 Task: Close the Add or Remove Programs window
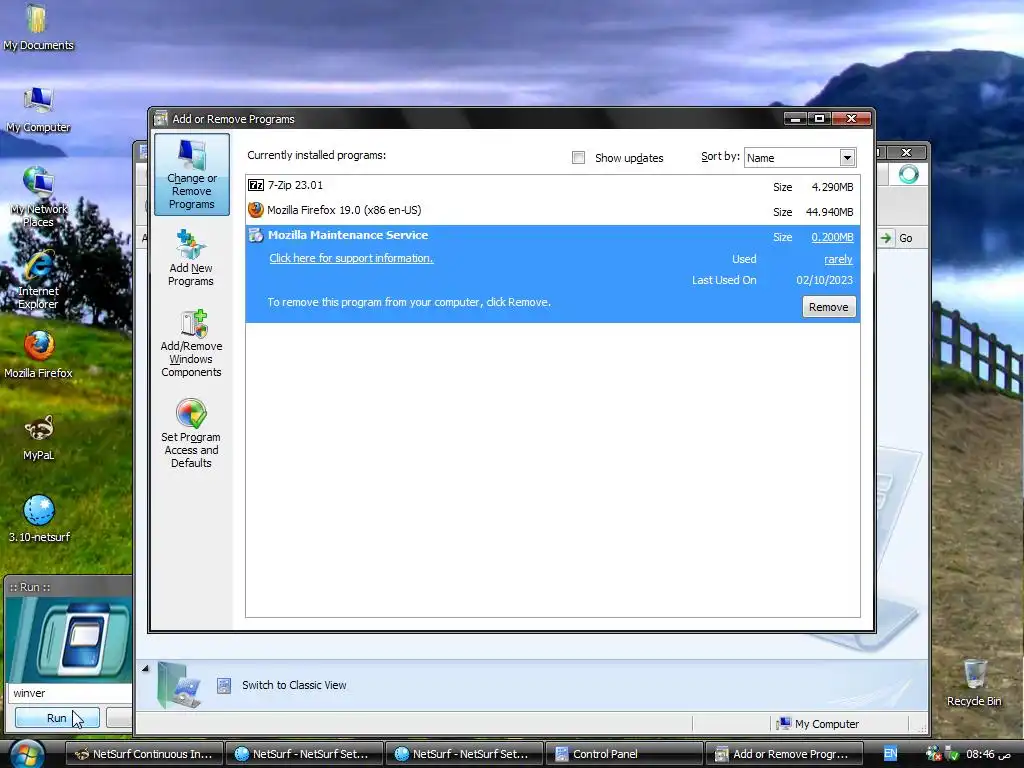pyautogui.click(x=851, y=118)
